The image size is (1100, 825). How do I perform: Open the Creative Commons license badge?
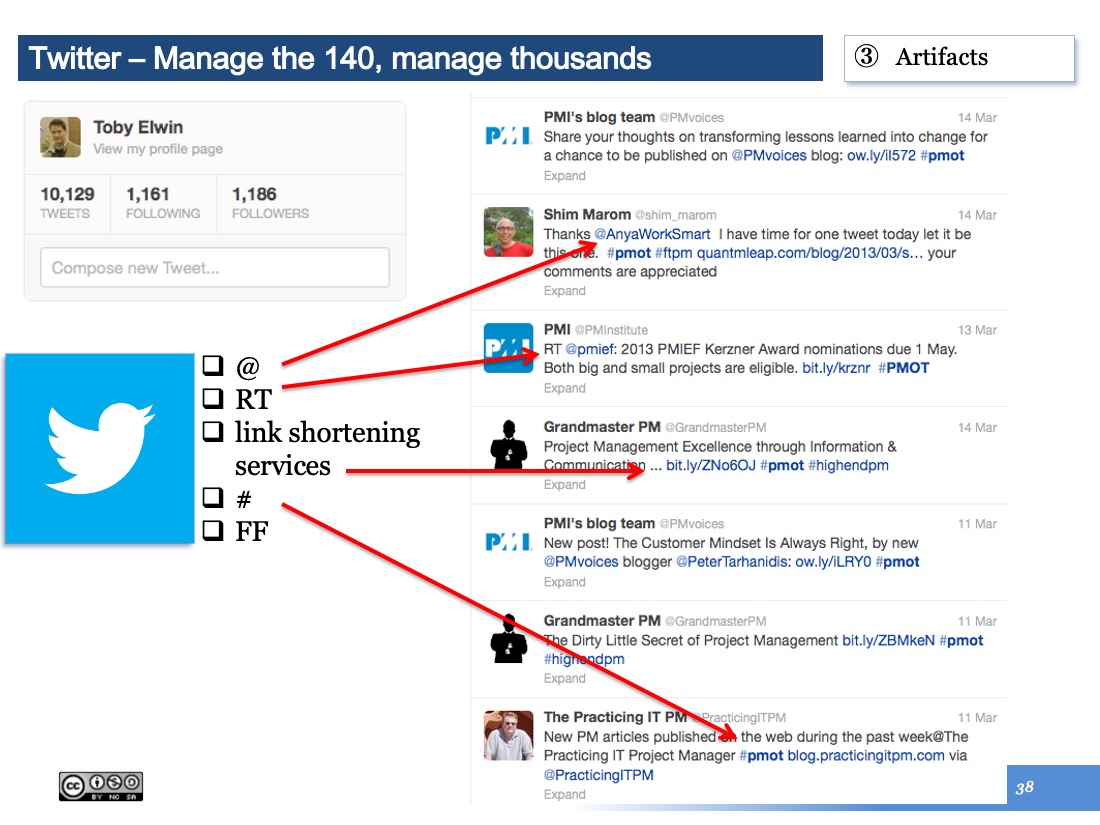[101, 786]
